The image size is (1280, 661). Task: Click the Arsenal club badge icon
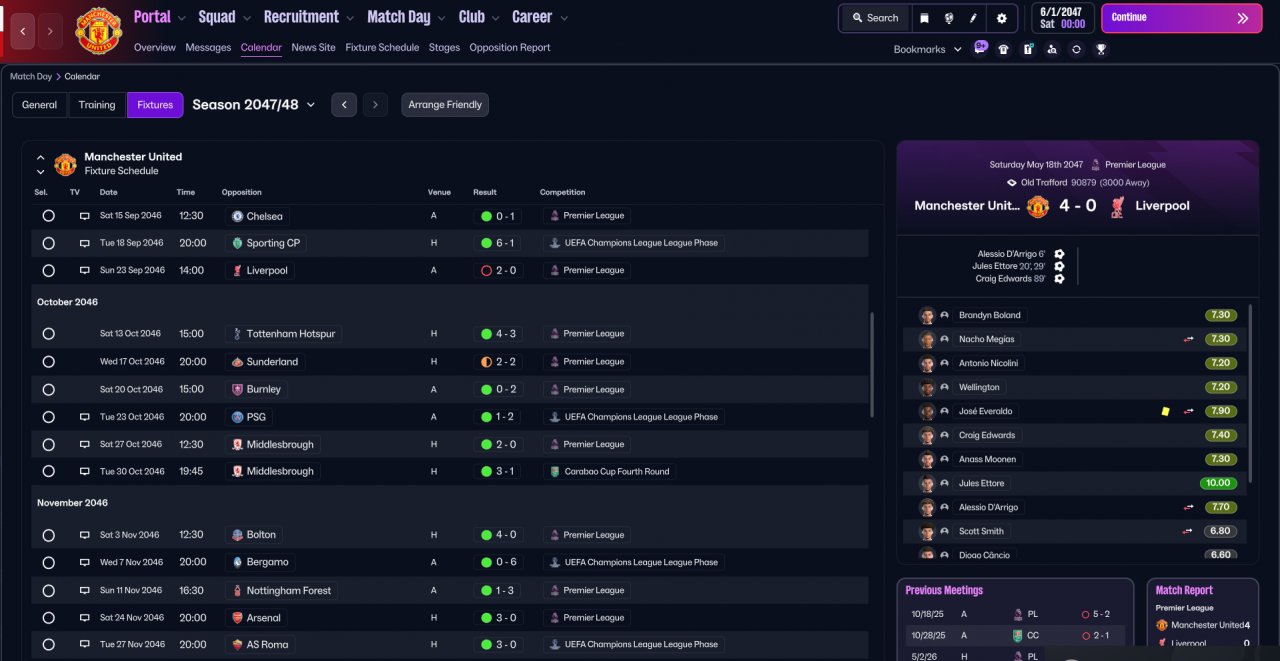coord(237,618)
